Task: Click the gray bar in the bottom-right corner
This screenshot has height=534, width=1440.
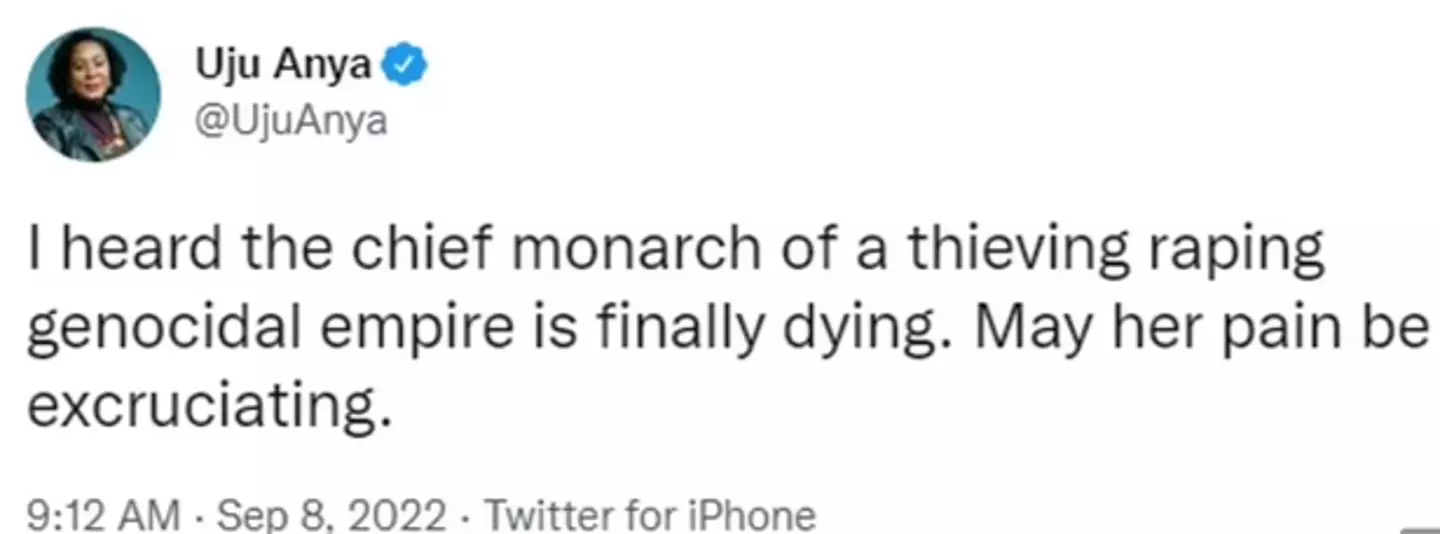Action: pos(1420,530)
